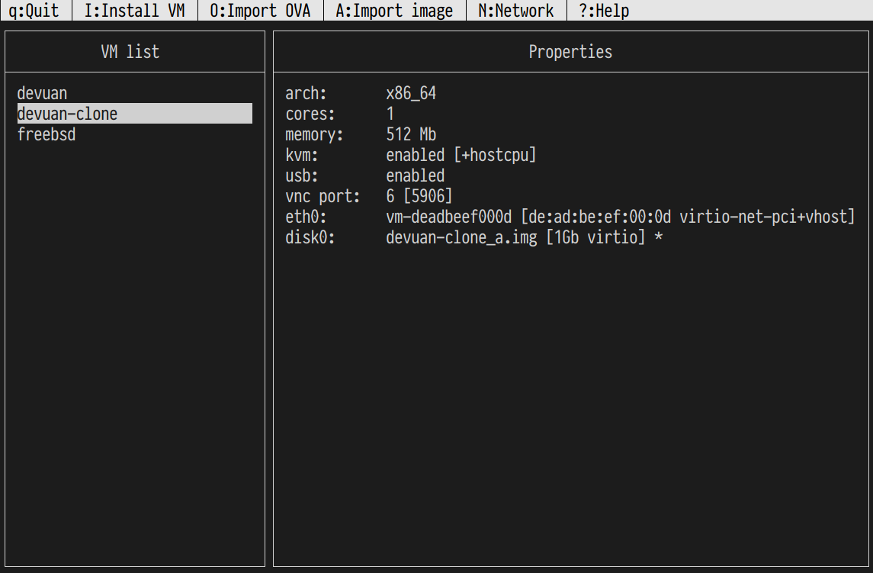Select the devuan-clone VM entry
Screen dimensions: 873x573
[x=135, y=114]
